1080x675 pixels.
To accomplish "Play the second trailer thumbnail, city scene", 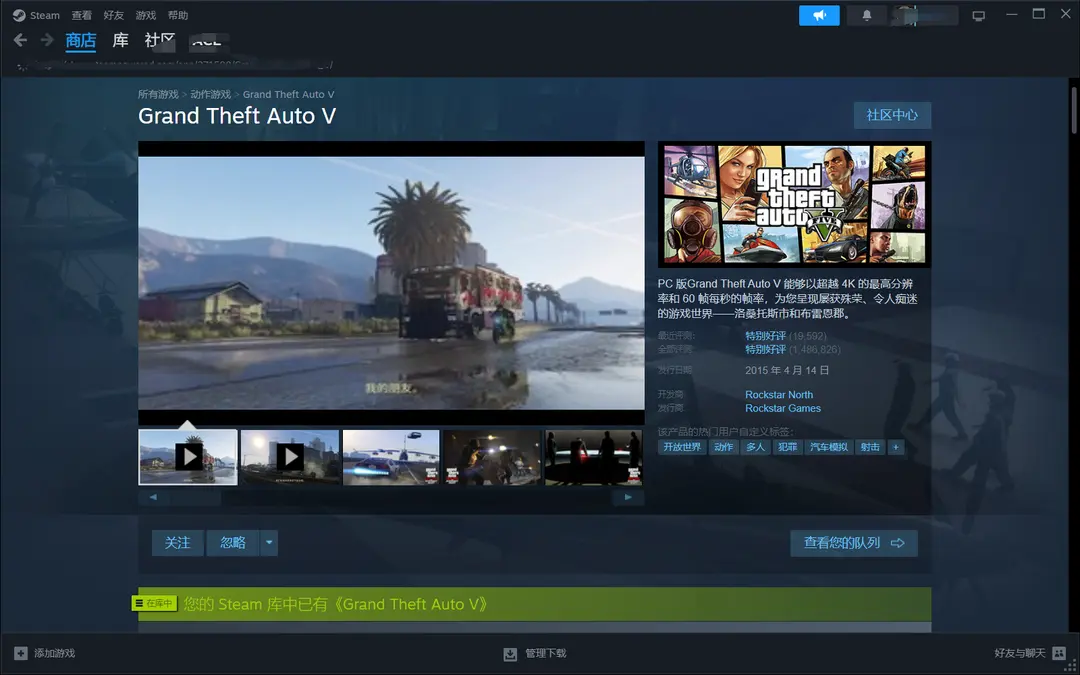I will pyautogui.click(x=290, y=457).
